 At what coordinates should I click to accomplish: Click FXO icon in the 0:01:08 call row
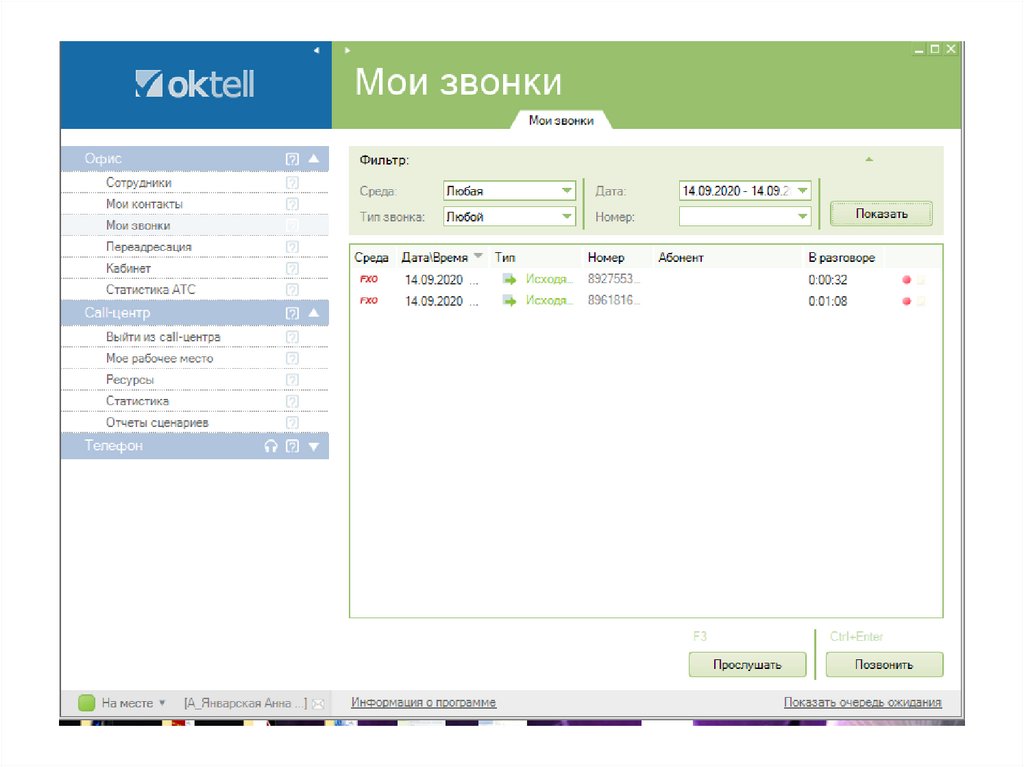point(369,301)
